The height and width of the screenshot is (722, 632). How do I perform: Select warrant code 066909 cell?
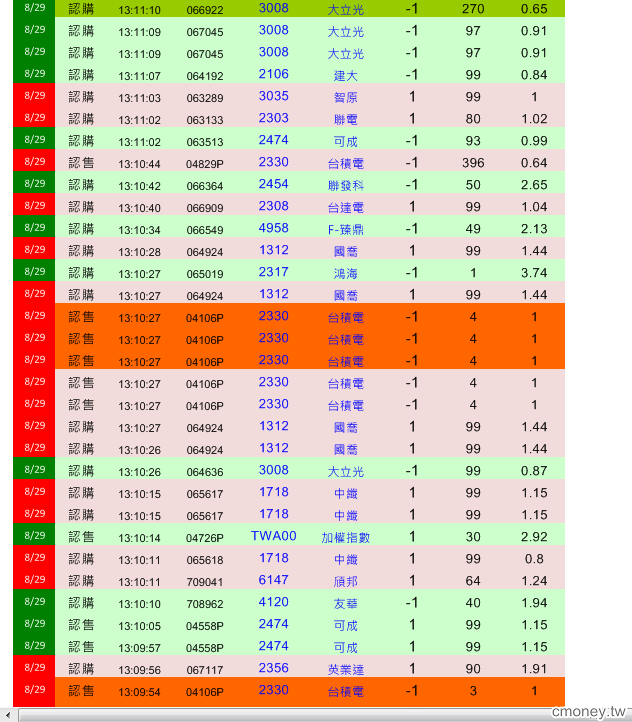click(x=205, y=208)
